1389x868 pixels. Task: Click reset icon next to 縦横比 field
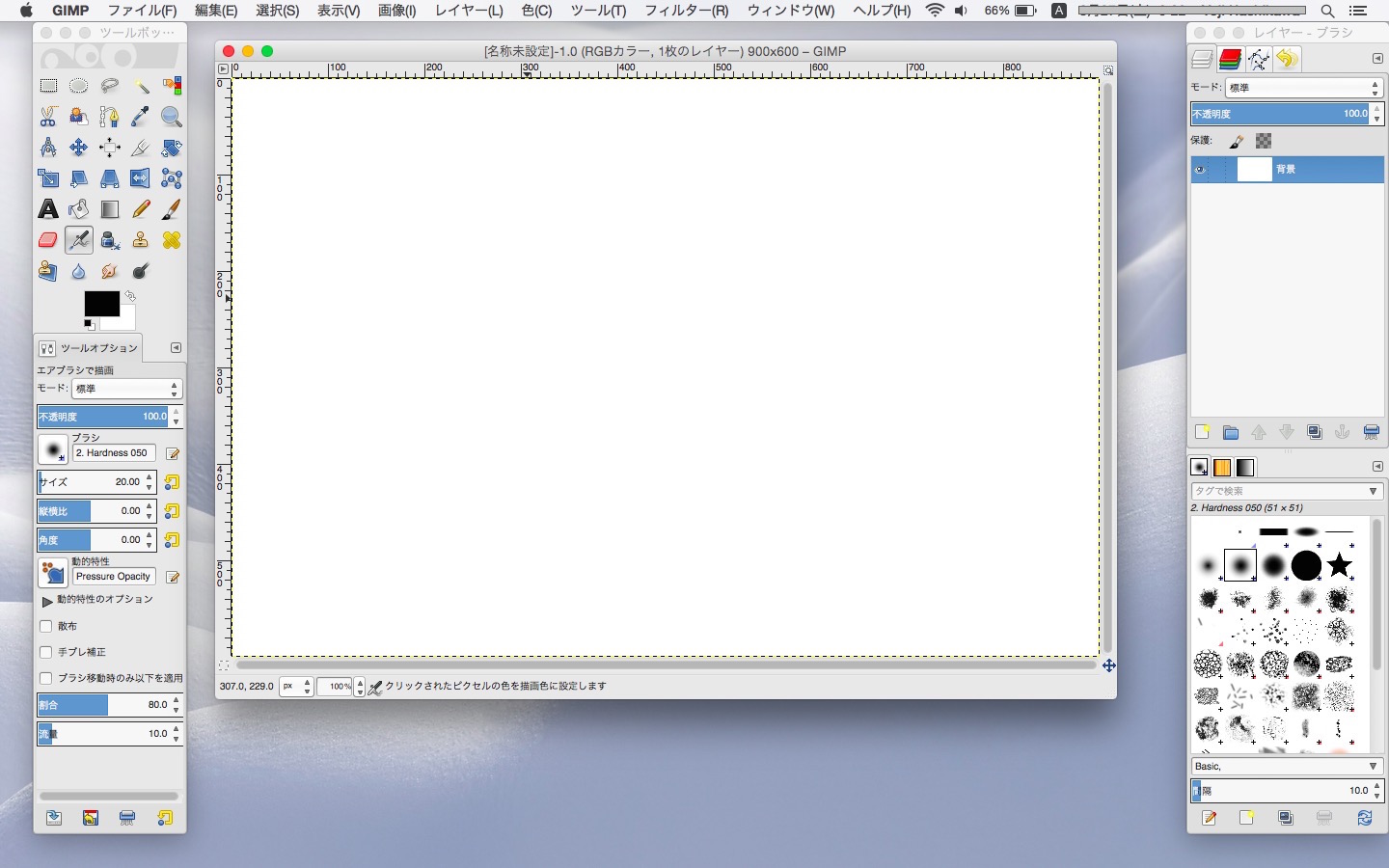(172, 511)
